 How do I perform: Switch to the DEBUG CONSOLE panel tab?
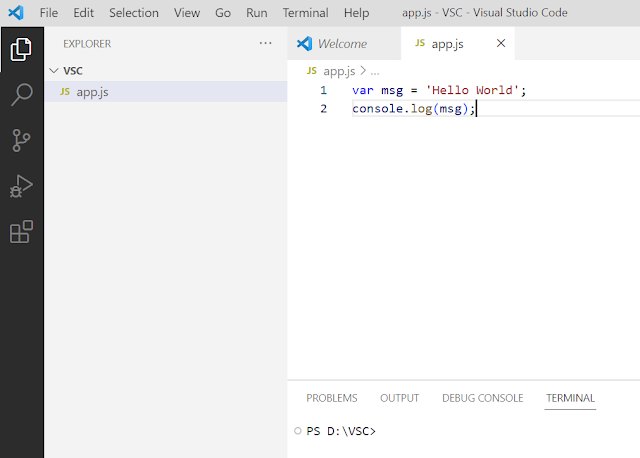pyautogui.click(x=482, y=398)
